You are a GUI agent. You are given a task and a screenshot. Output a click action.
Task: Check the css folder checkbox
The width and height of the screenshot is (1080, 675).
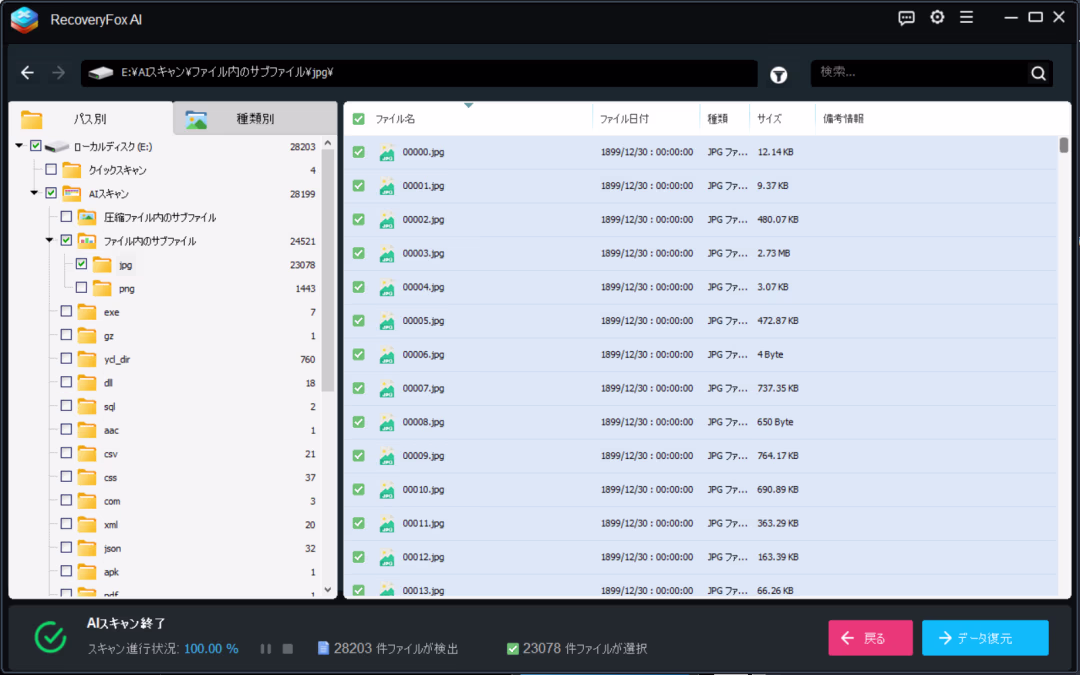[66, 477]
